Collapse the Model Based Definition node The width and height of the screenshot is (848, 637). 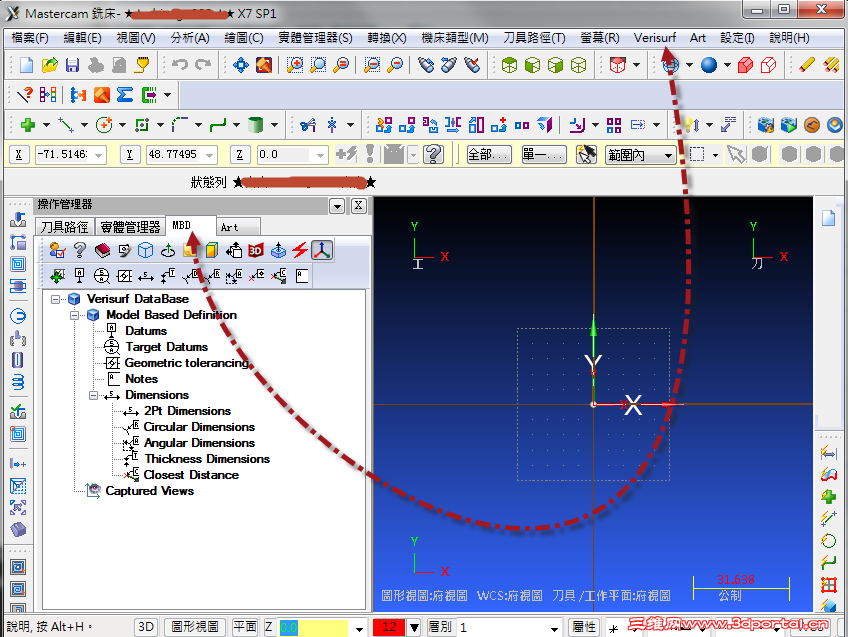pos(75,315)
